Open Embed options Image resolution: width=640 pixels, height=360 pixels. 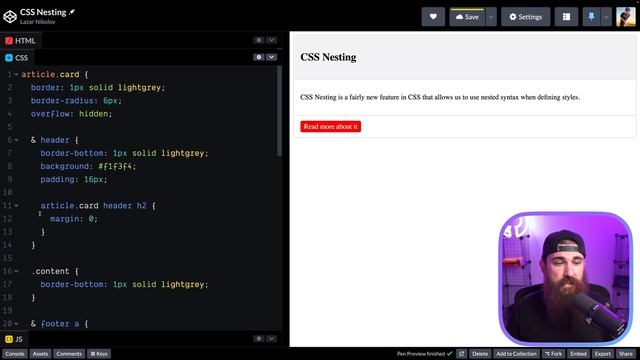578,354
